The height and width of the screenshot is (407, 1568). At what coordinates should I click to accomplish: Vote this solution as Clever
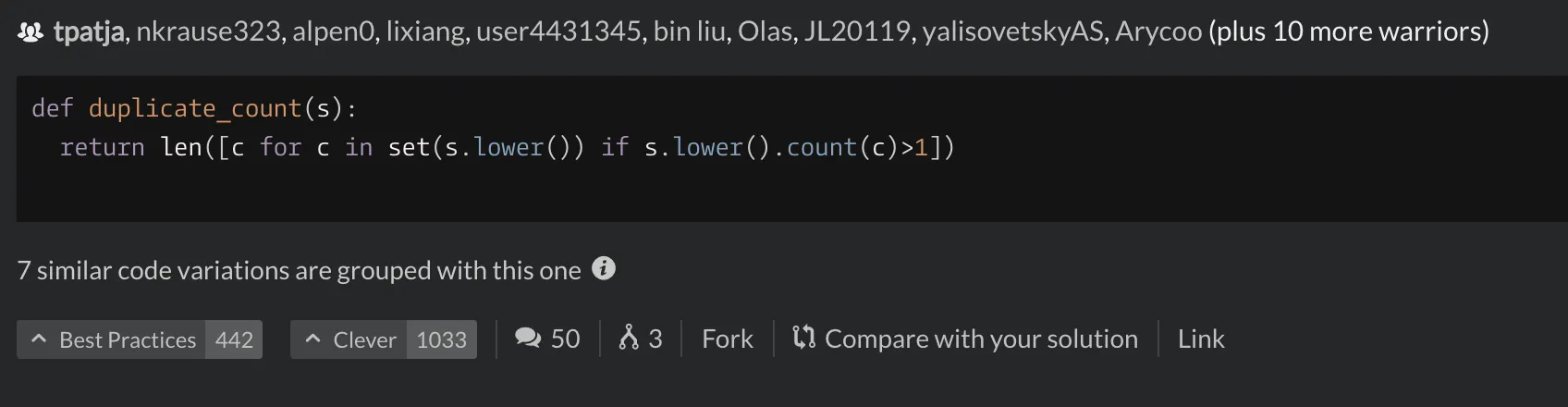(x=384, y=339)
